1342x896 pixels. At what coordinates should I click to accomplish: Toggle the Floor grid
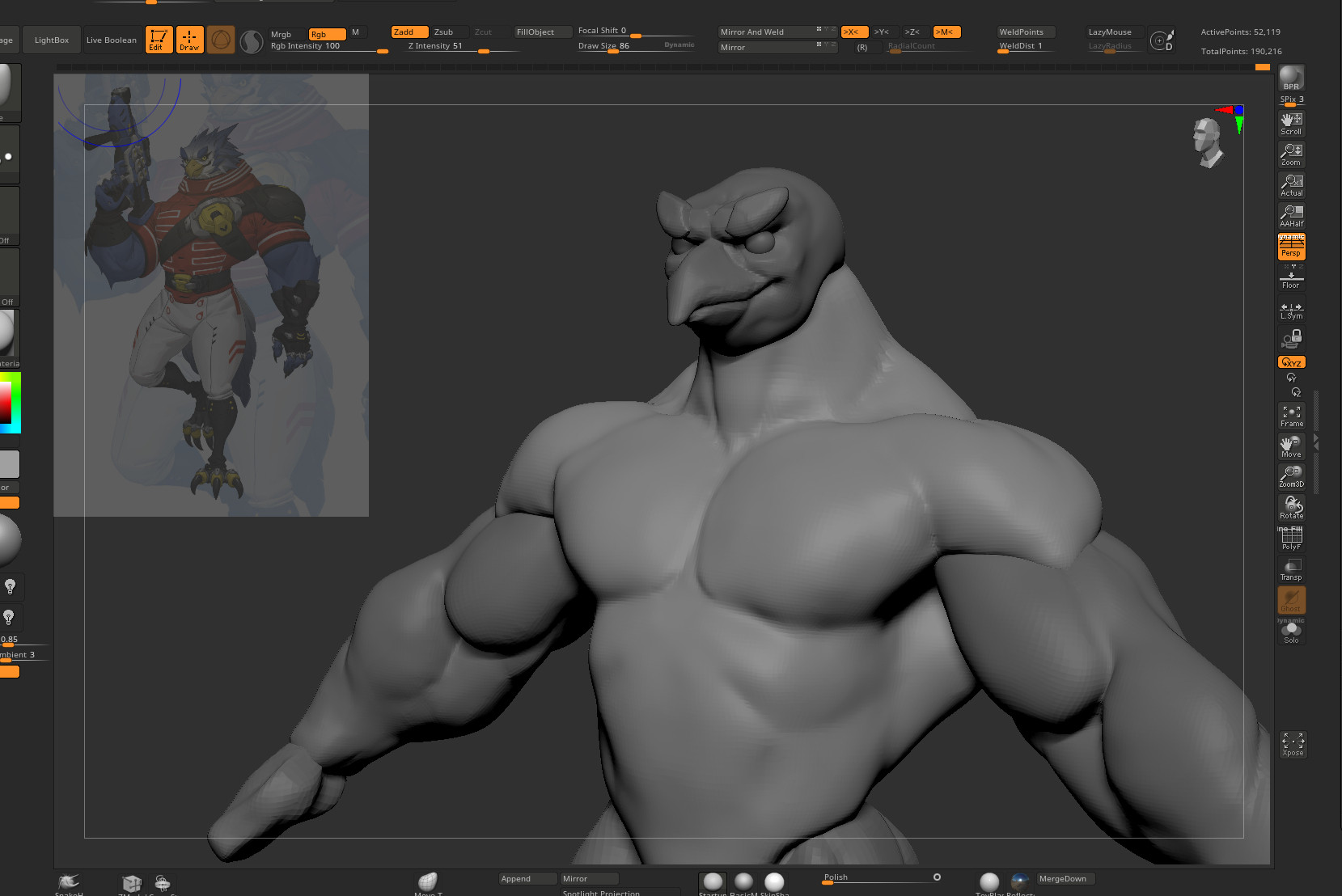click(x=1291, y=277)
